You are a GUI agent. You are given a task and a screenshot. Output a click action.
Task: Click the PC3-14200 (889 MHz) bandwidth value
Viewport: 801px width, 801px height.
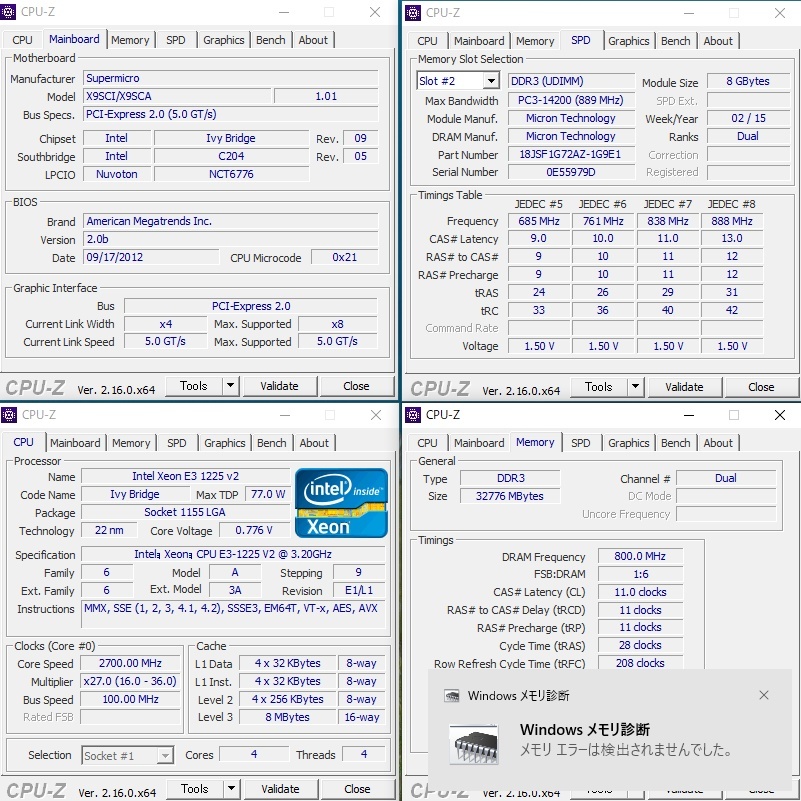[x=571, y=100]
